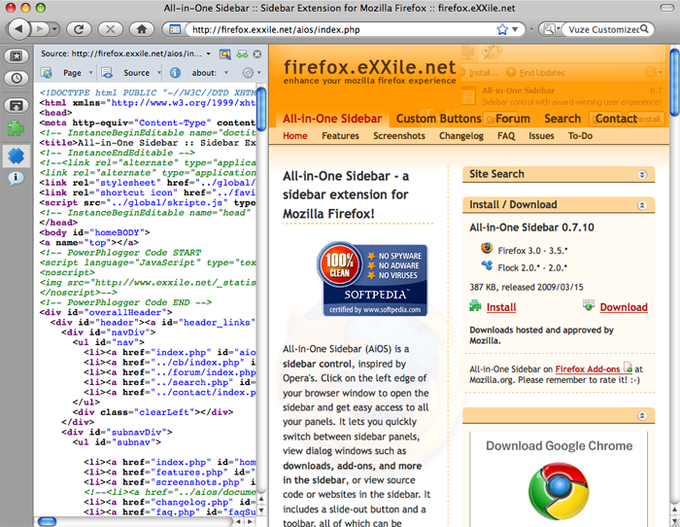Open the MultiPanel settings gear menu
680x527 pixels.
coord(251,72)
